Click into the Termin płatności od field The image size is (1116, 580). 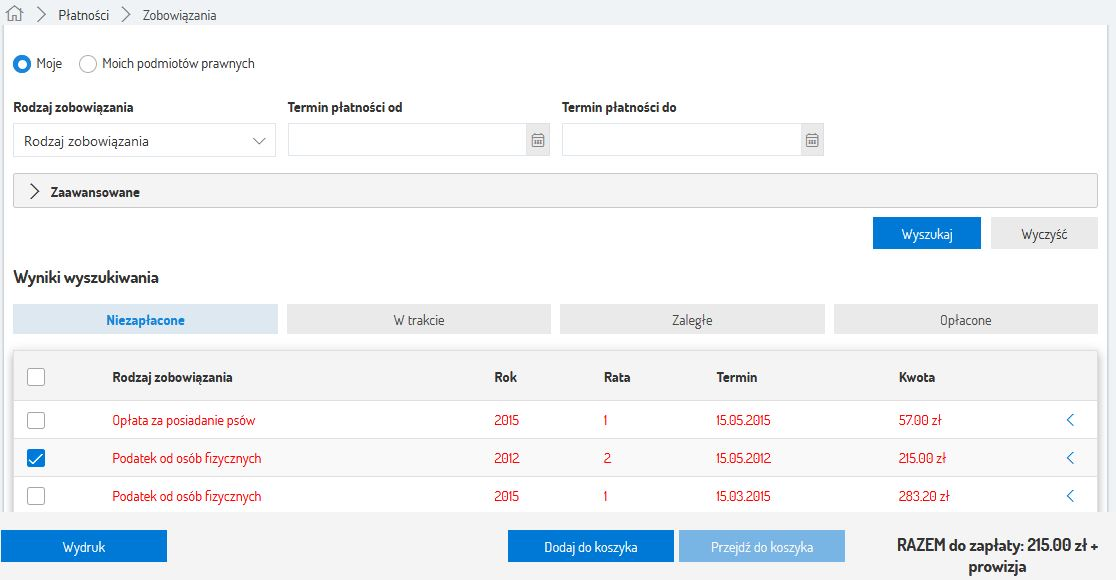click(x=407, y=141)
